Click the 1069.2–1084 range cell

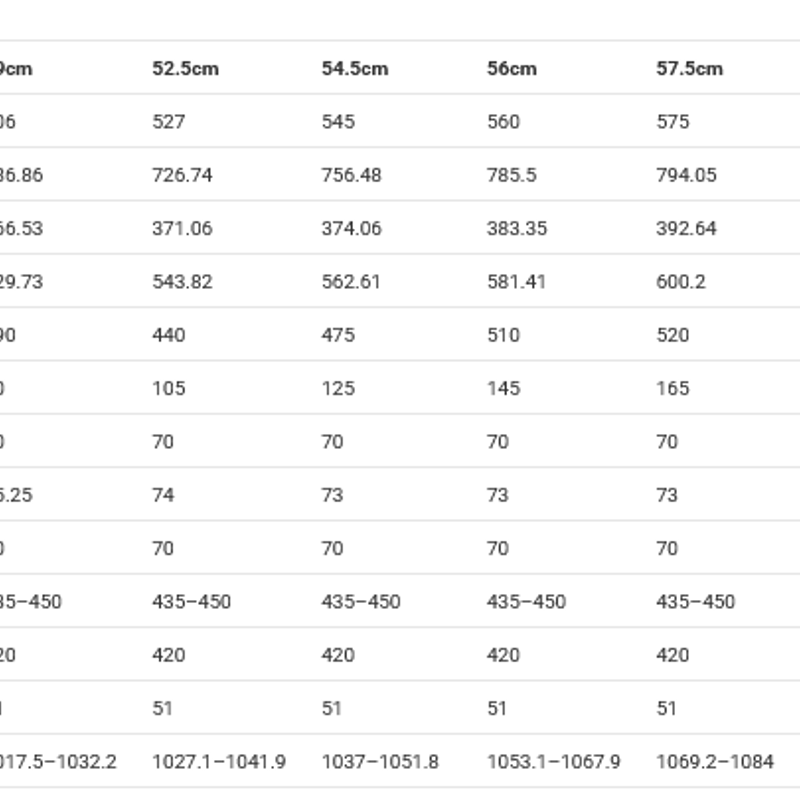(715, 762)
